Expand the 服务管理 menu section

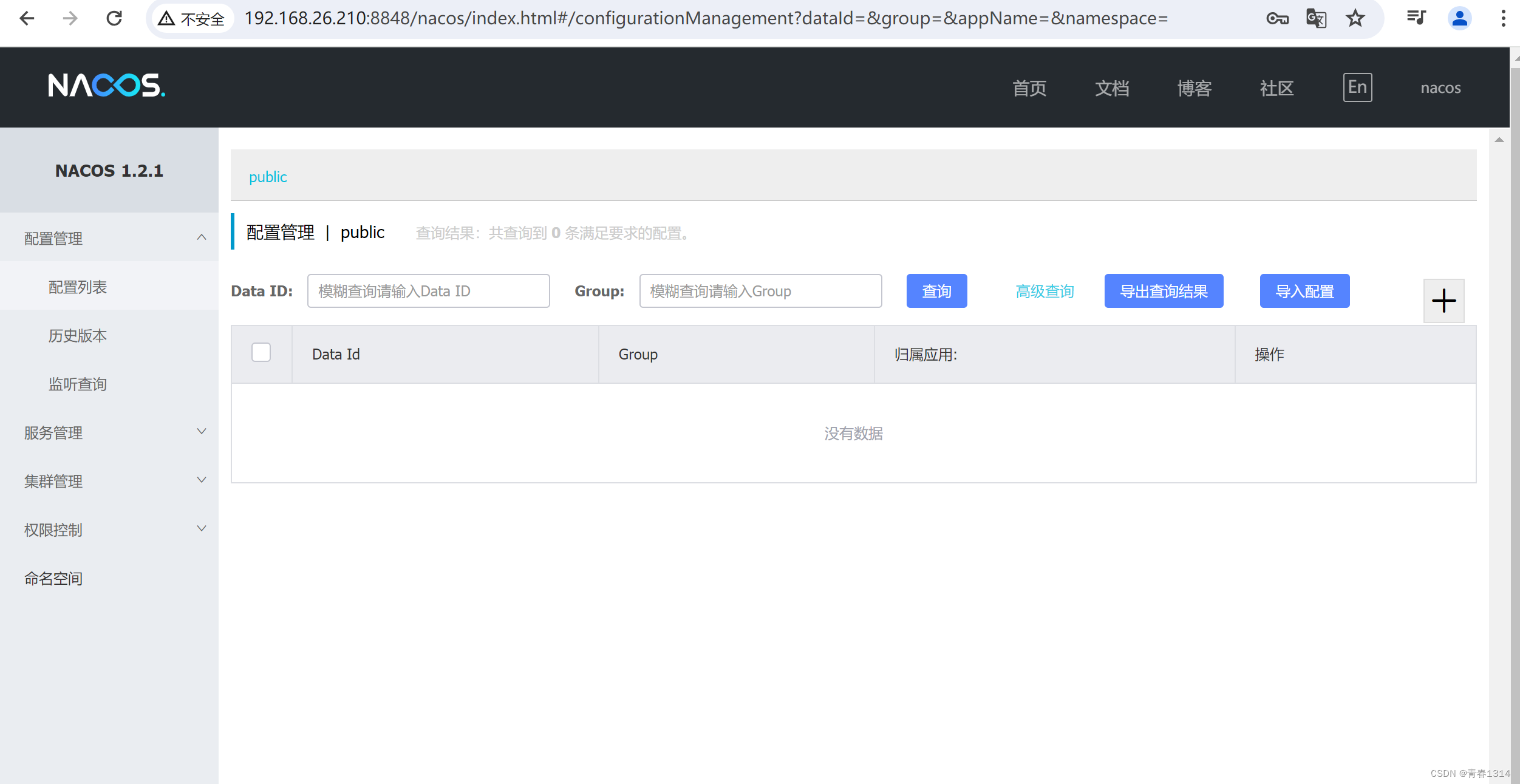point(109,432)
